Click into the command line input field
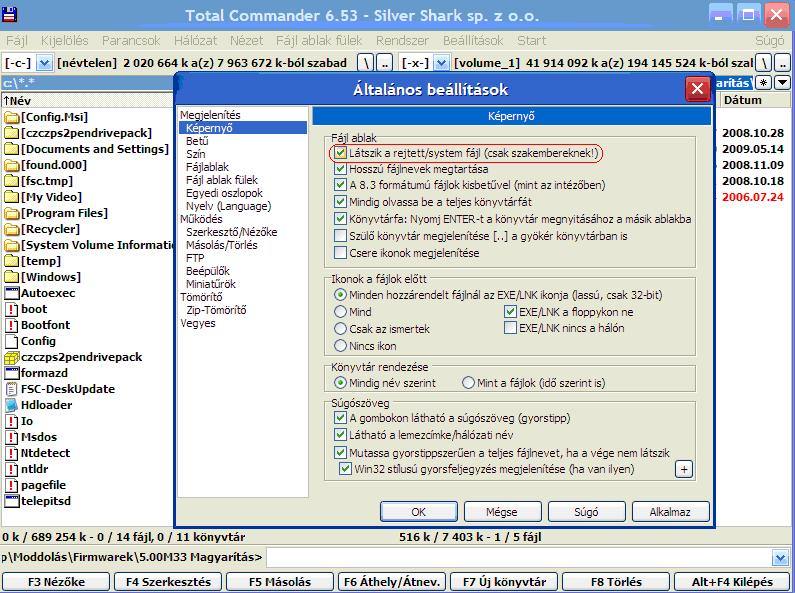The height and width of the screenshot is (593, 795). (x=520, y=557)
